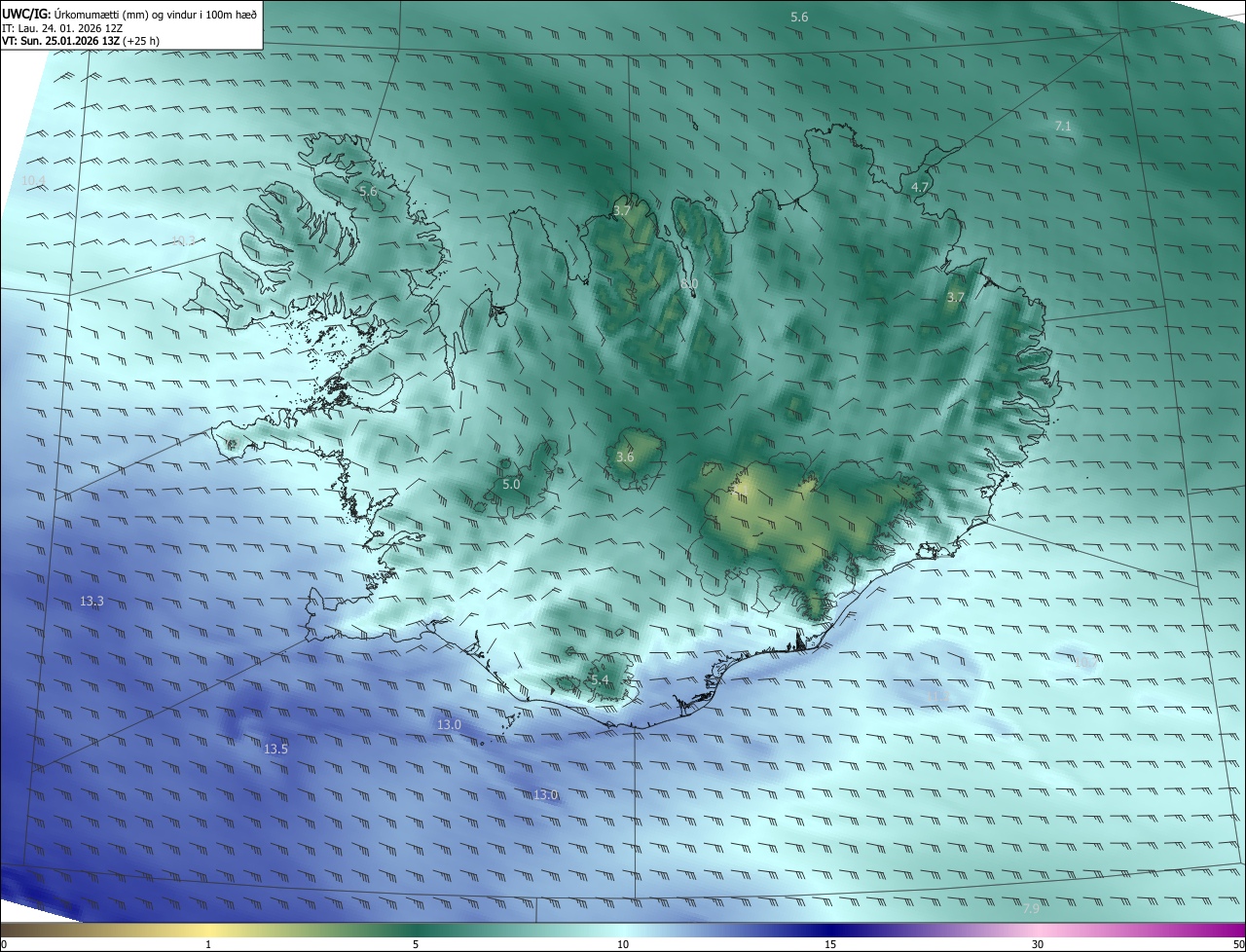Click the 4.7 value label on the map
1246x952 pixels.
pyautogui.click(x=920, y=187)
